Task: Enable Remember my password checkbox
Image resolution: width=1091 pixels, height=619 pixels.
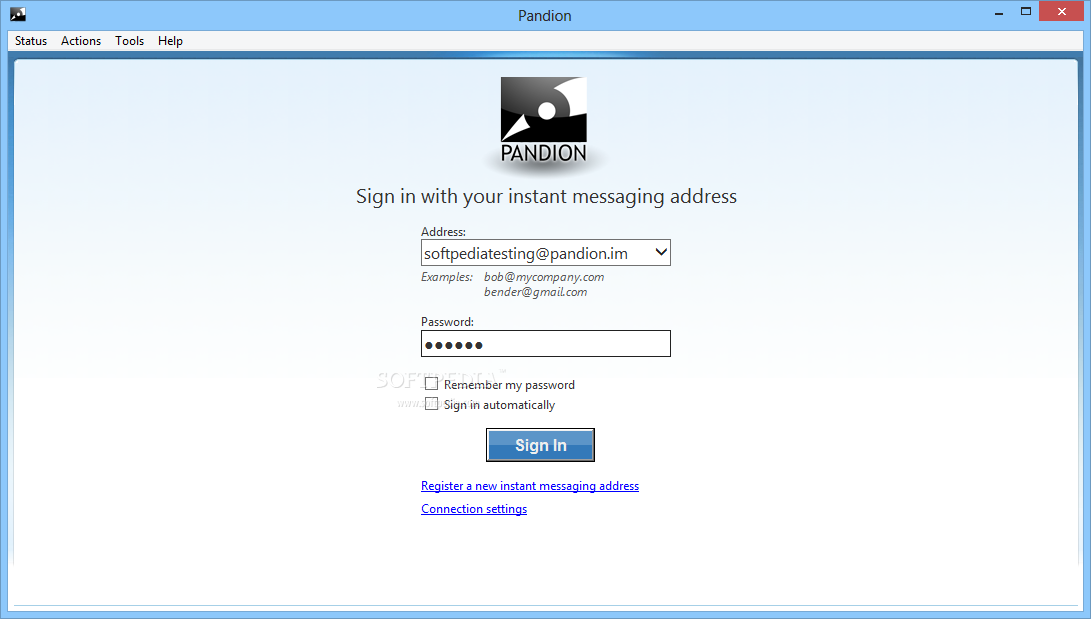Action: pos(431,384)
